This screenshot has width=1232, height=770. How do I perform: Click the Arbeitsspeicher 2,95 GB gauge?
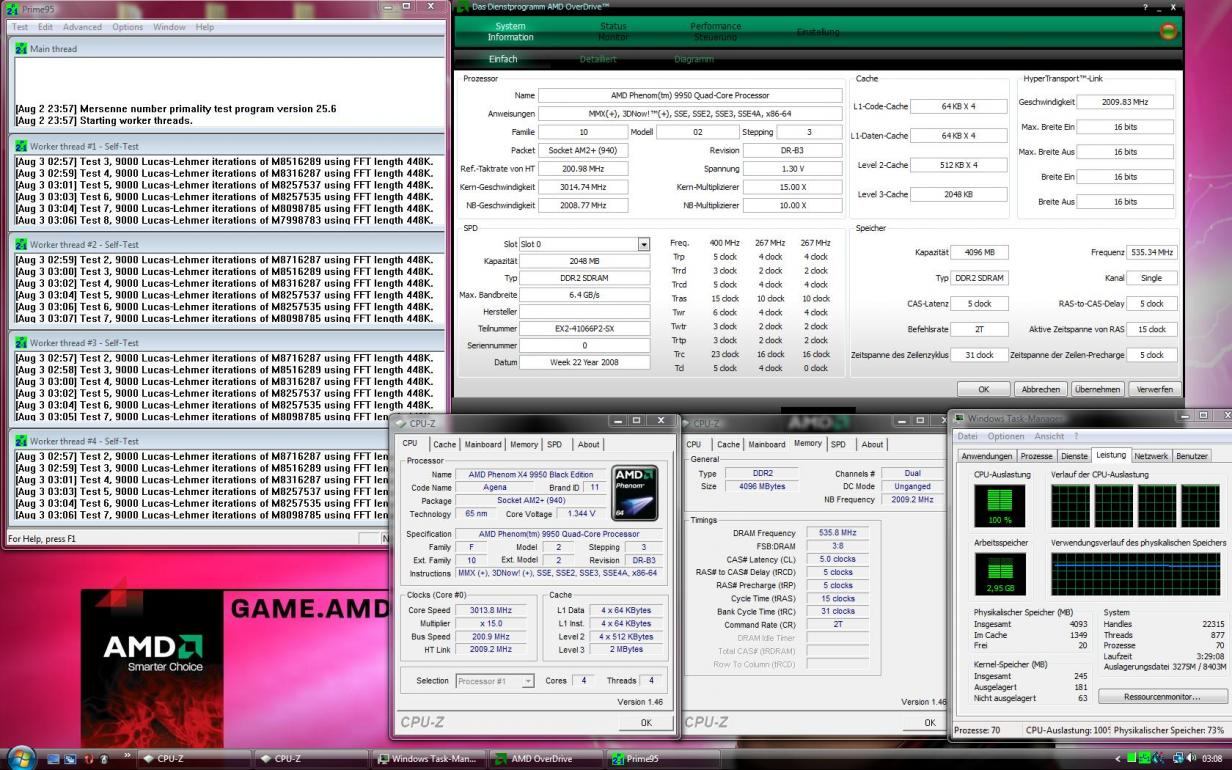(999, 574)
